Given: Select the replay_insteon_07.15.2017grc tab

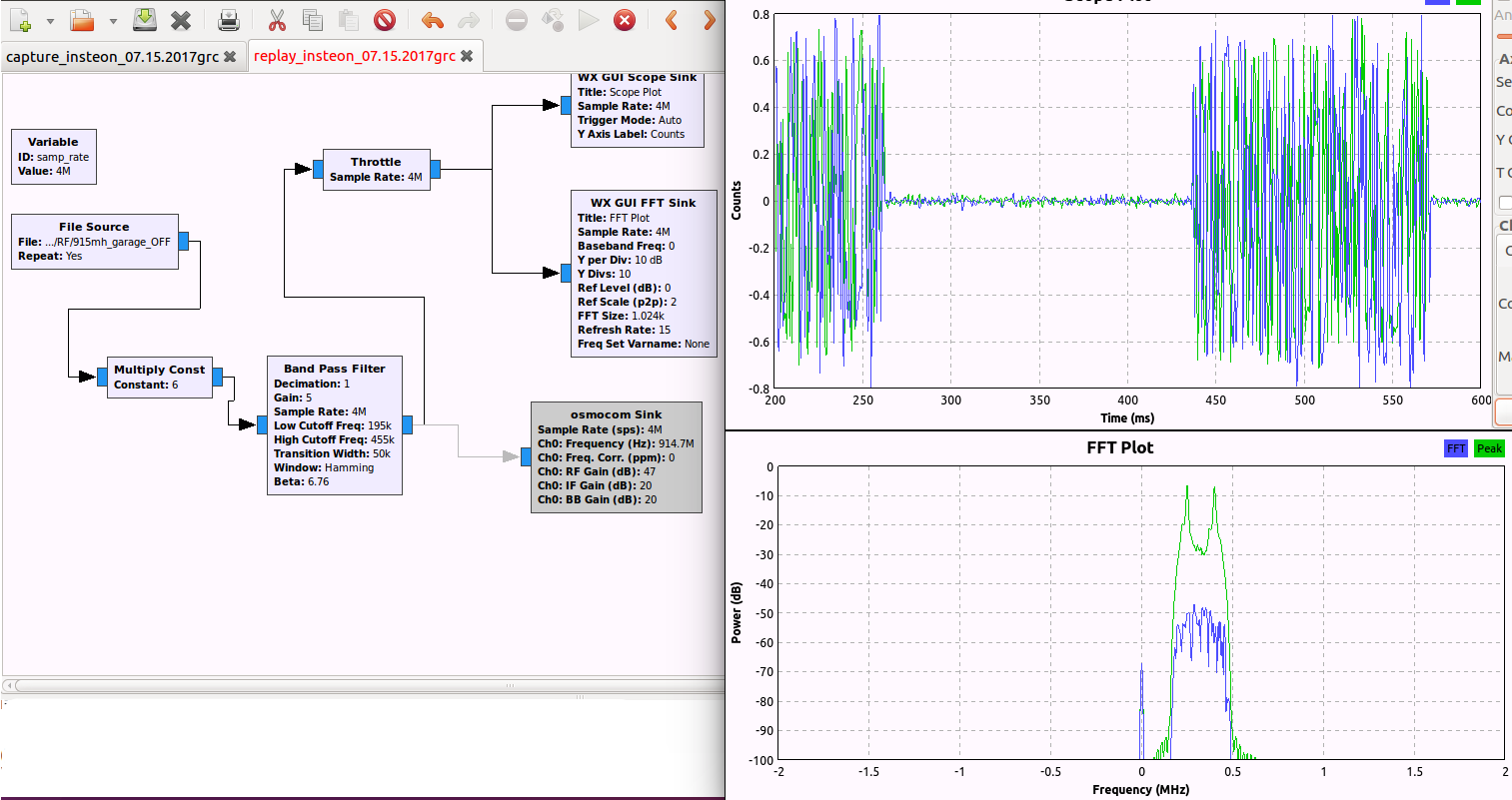Looking at the screenshot, I should [354, 56].
